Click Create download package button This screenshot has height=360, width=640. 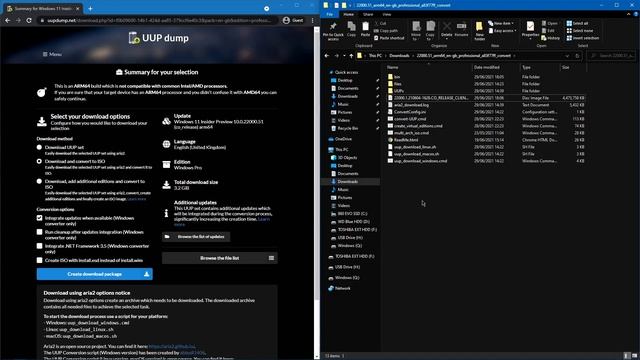95,274
